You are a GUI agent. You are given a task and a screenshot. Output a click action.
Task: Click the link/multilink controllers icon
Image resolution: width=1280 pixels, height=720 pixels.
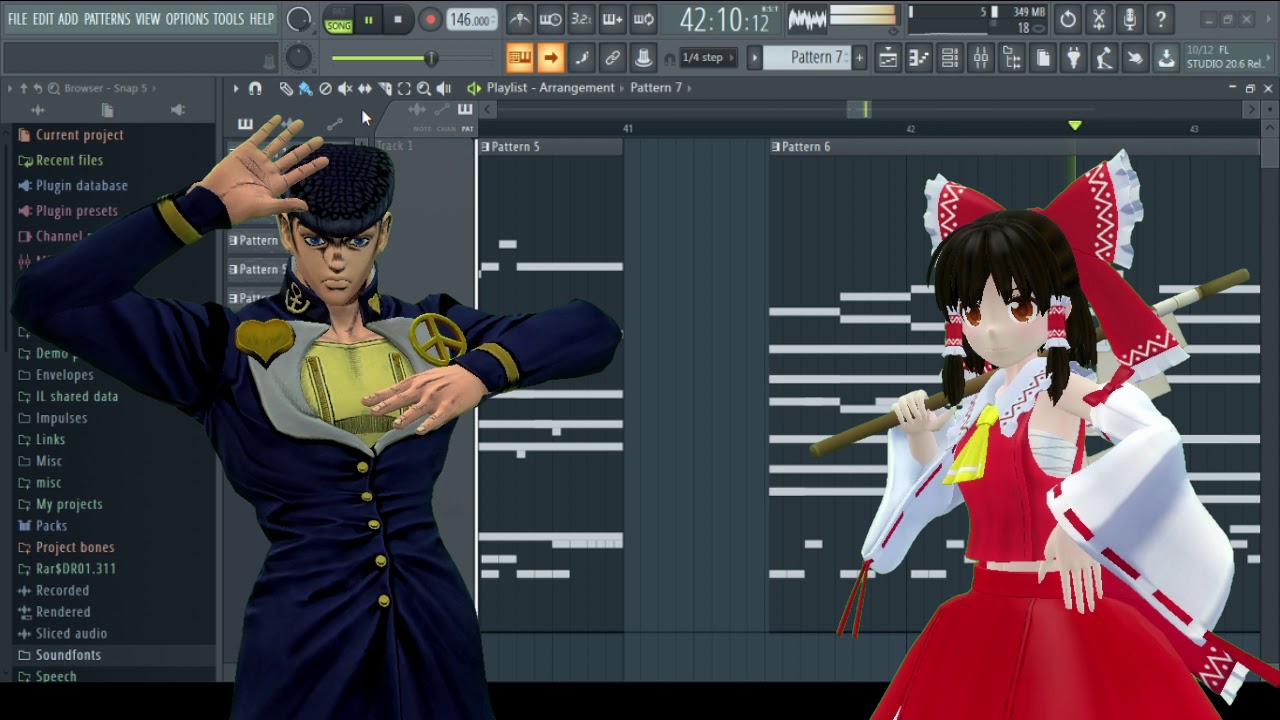click(613, 58)
